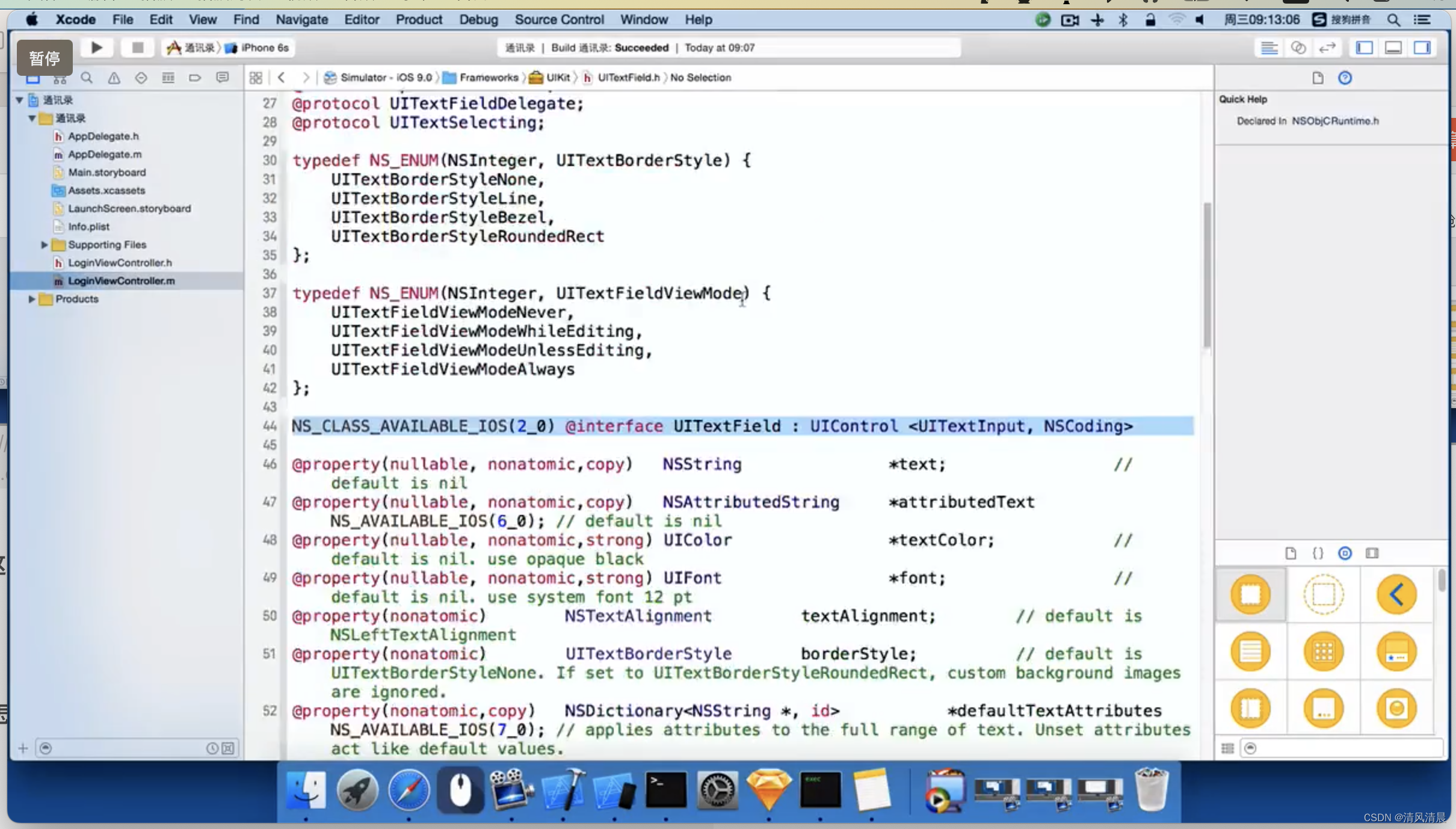Click the Run button to build project
1456x829 pixels.
click(96, 47)
